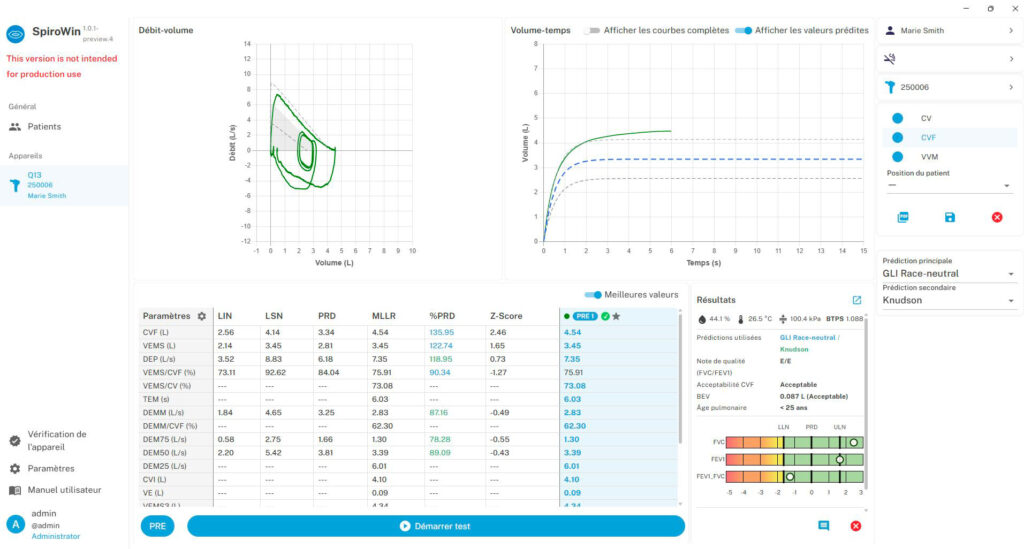Open the green Knudson link in Résultats
This screenshot has height=549, width=1024.
click(793, 349)
